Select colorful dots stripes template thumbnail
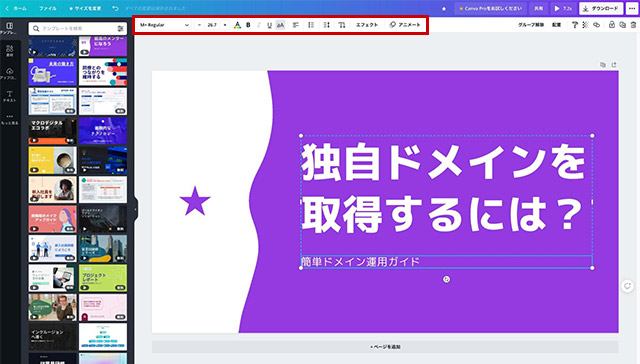This screenshot has height=364, width=640. (x=103, y=72)
